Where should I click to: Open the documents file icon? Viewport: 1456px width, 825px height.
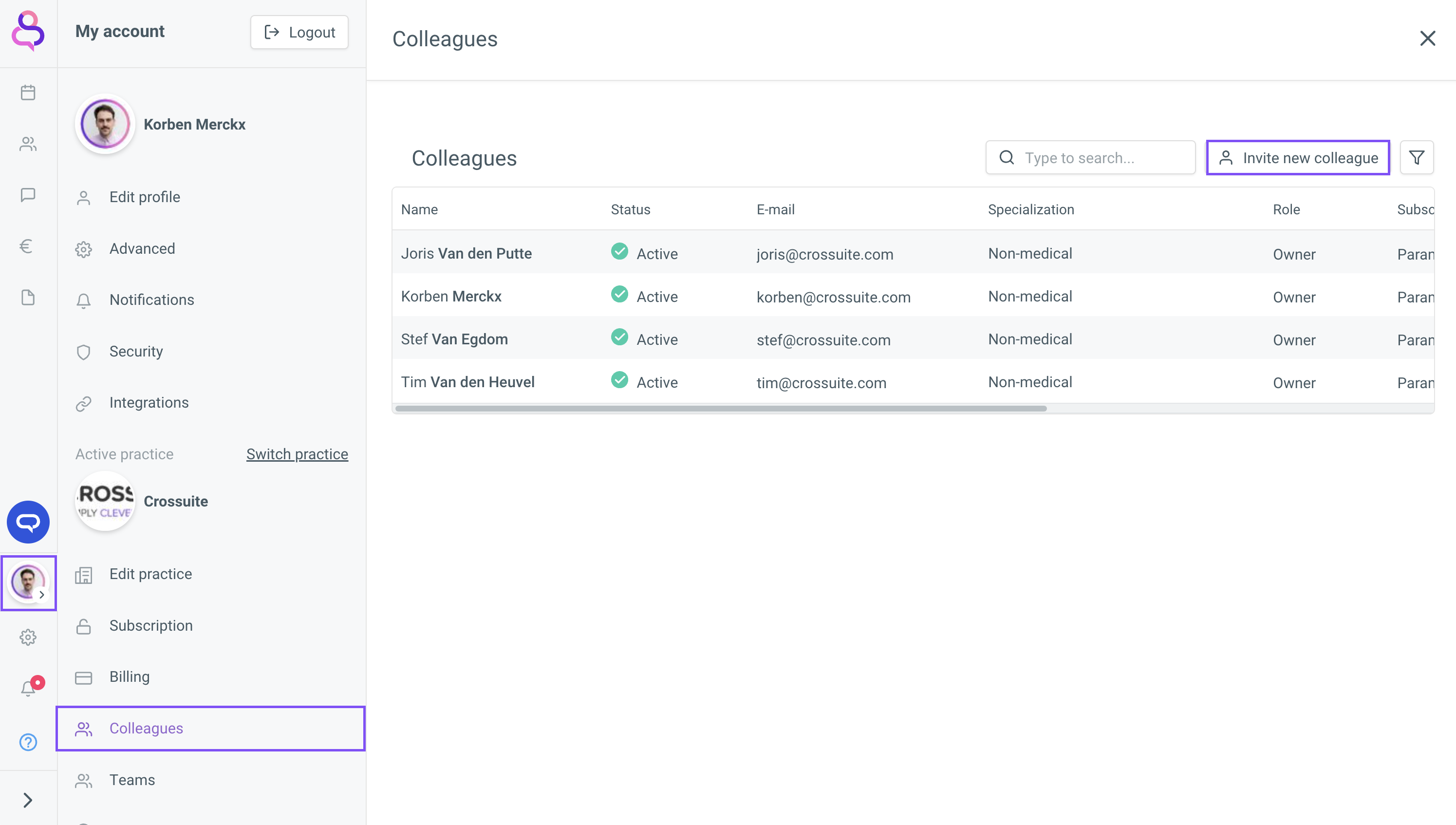(28, 298)
